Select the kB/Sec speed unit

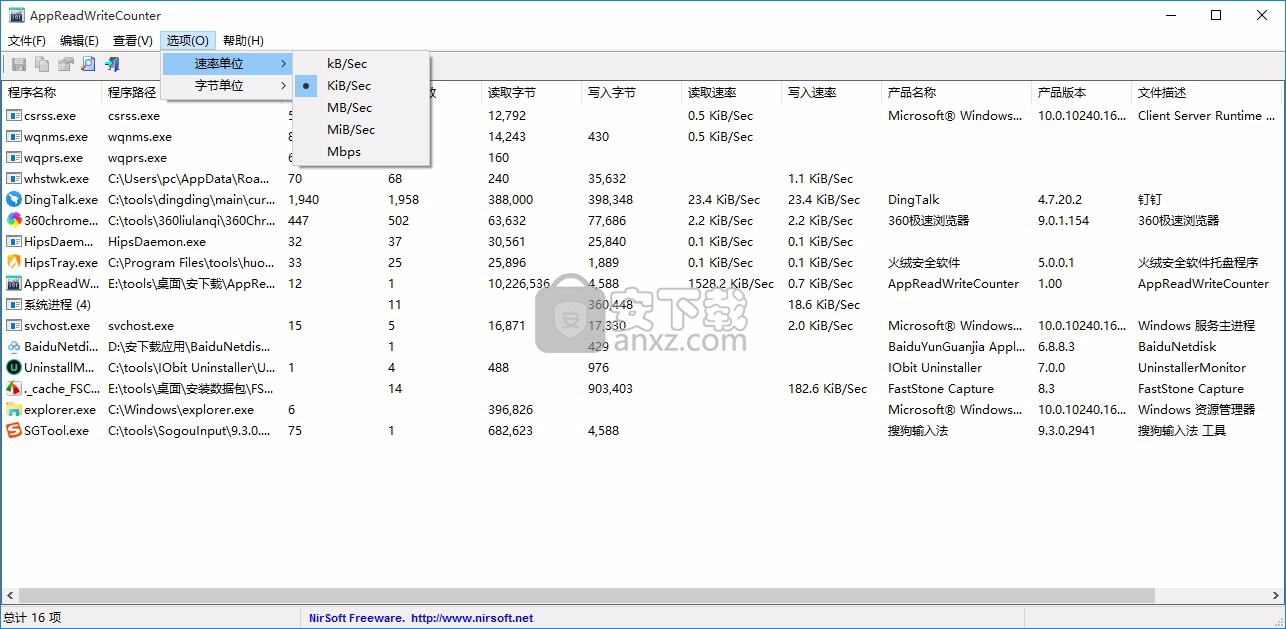pos(362,64)
